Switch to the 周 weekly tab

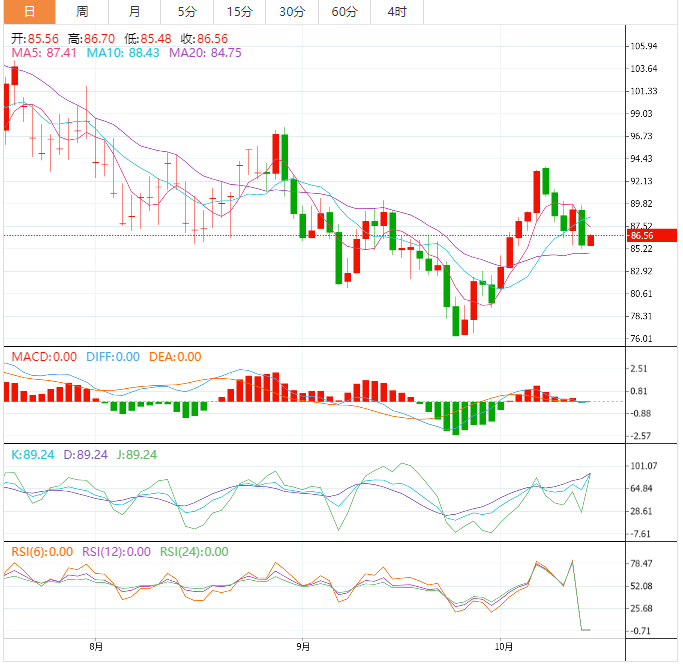[x=82, y=12]
